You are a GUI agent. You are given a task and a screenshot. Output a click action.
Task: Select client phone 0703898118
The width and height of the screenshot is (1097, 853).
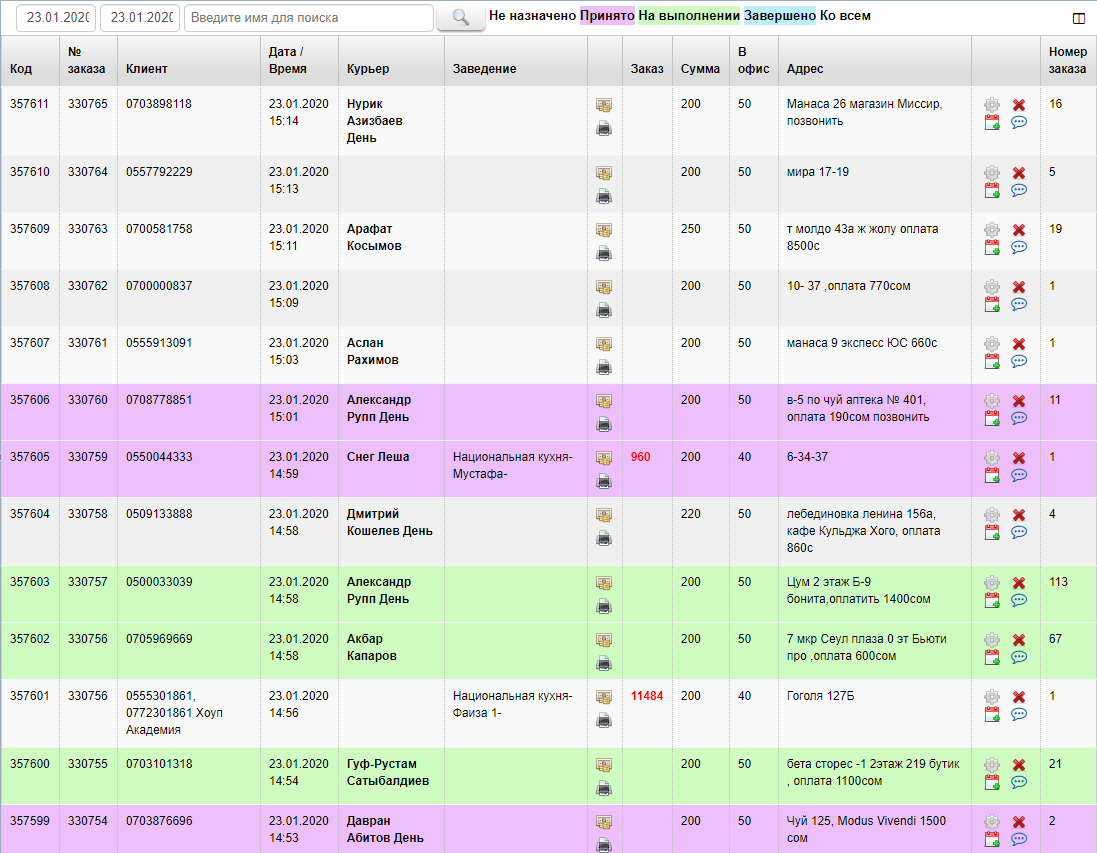click(x=159, y=104)
